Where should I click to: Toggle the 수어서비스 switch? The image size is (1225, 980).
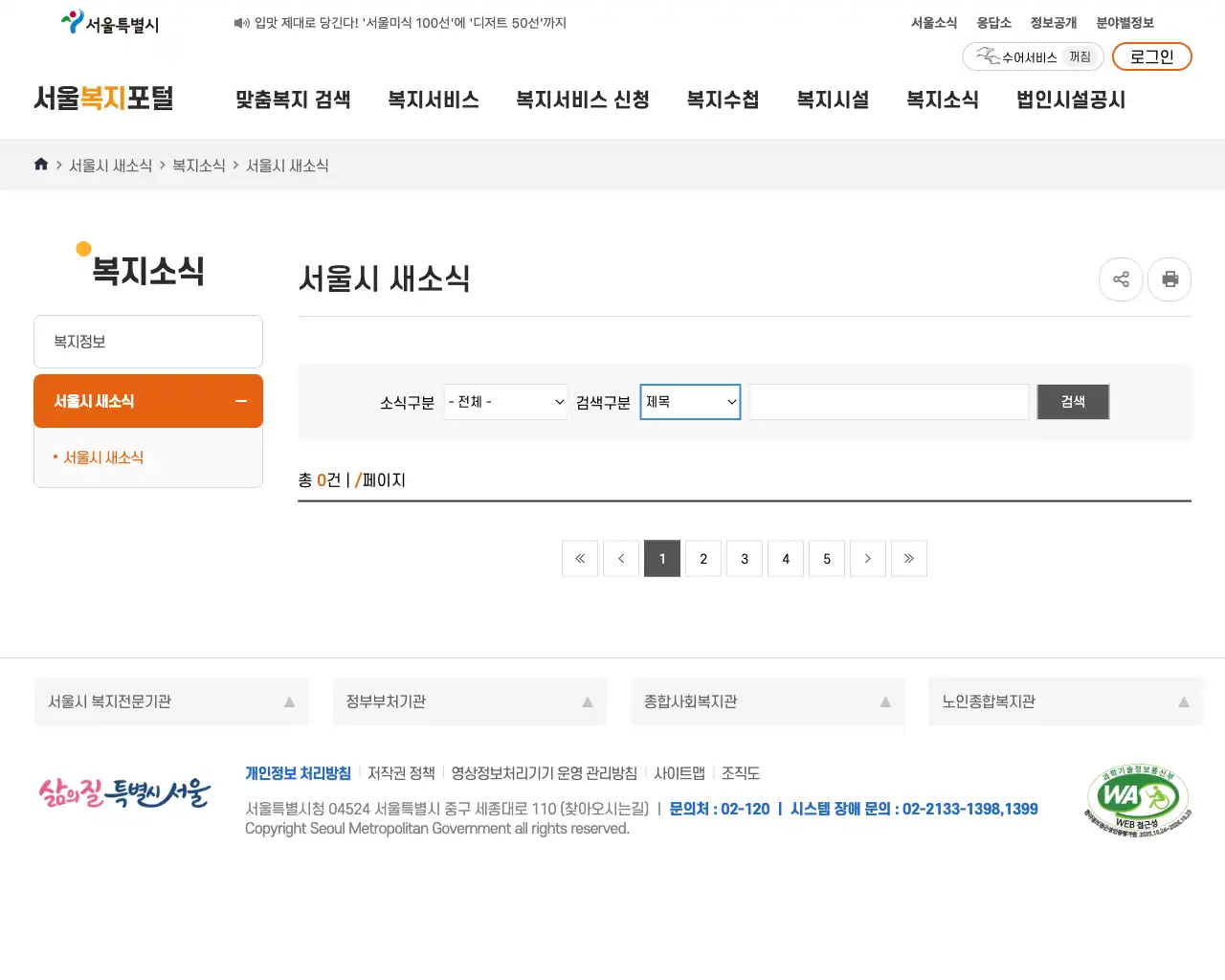(x=1033, y=57)
